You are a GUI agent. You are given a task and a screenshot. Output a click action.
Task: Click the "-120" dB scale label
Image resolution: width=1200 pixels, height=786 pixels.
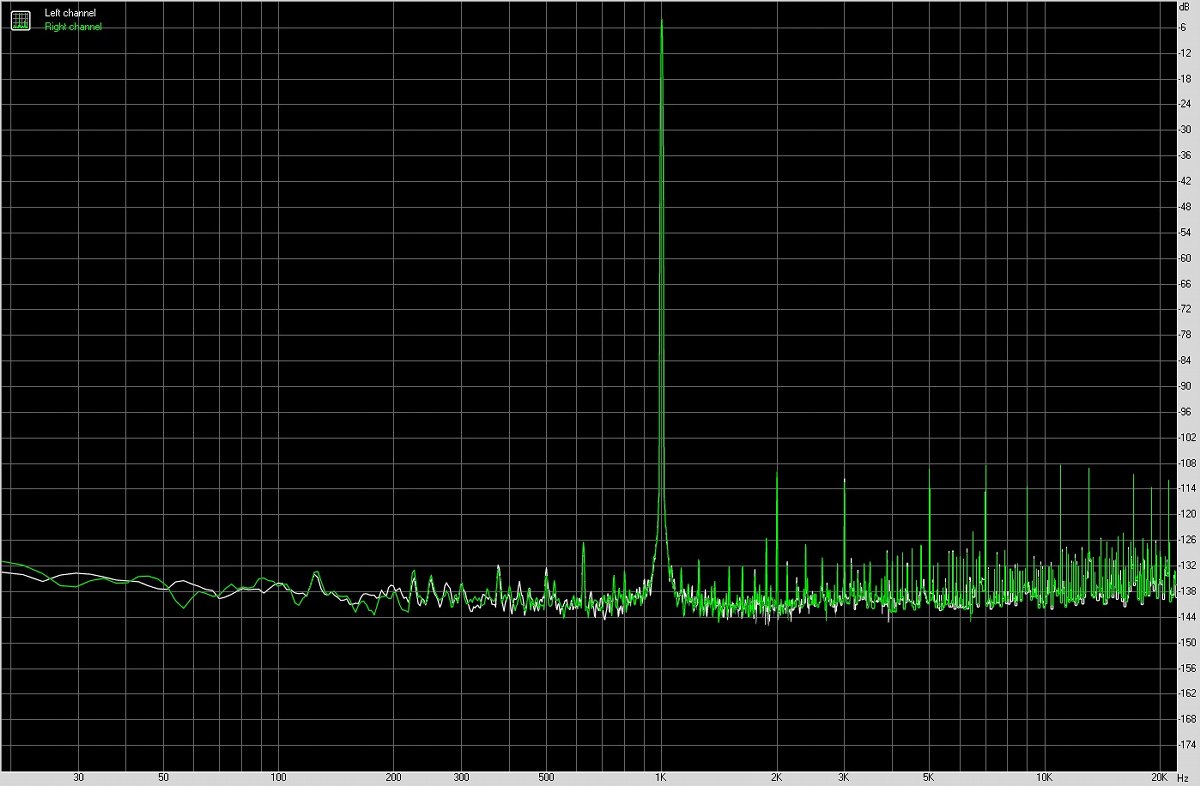pos(1188,514)
